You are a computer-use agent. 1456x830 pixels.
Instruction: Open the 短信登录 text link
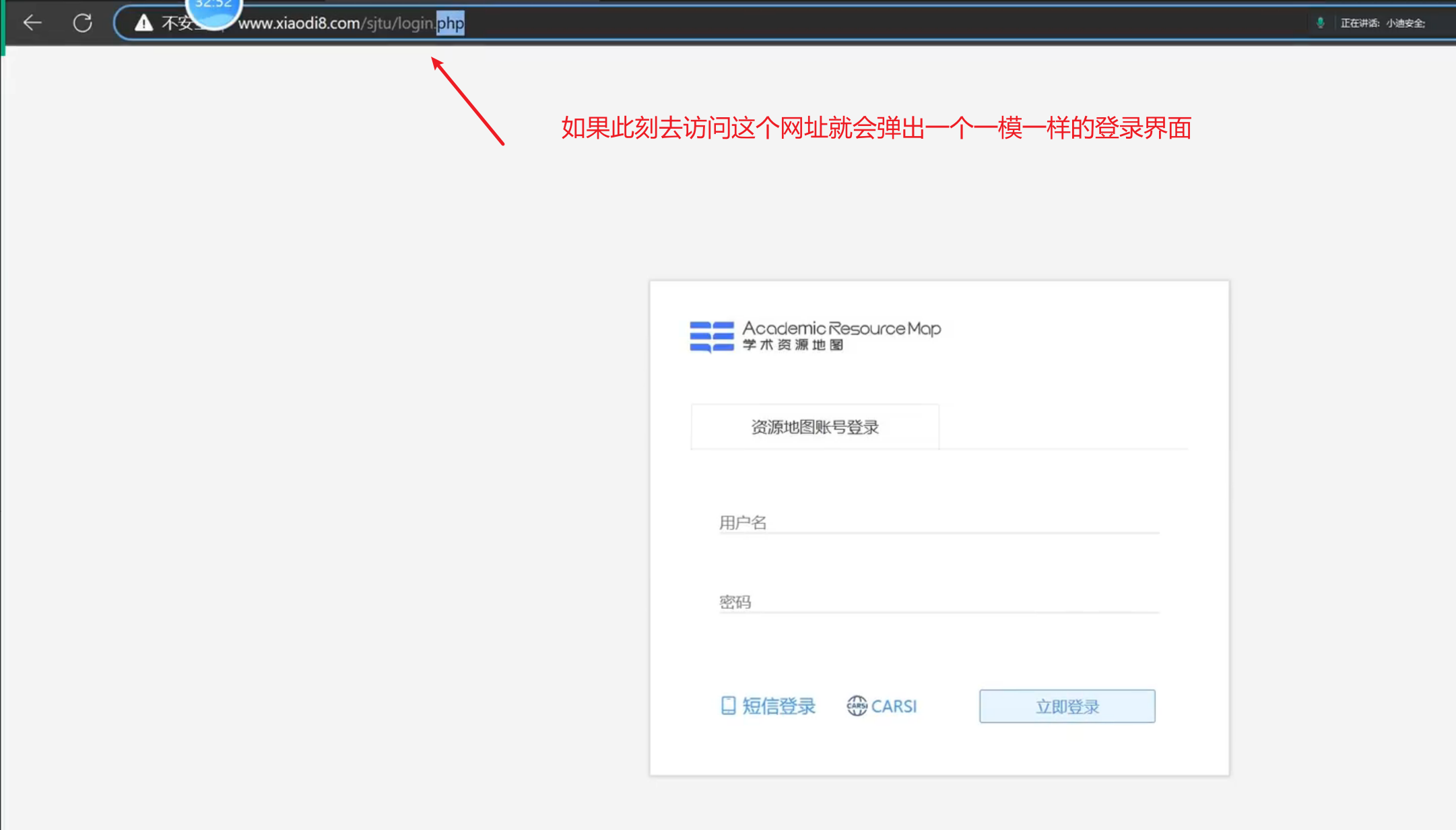(779, 706)
